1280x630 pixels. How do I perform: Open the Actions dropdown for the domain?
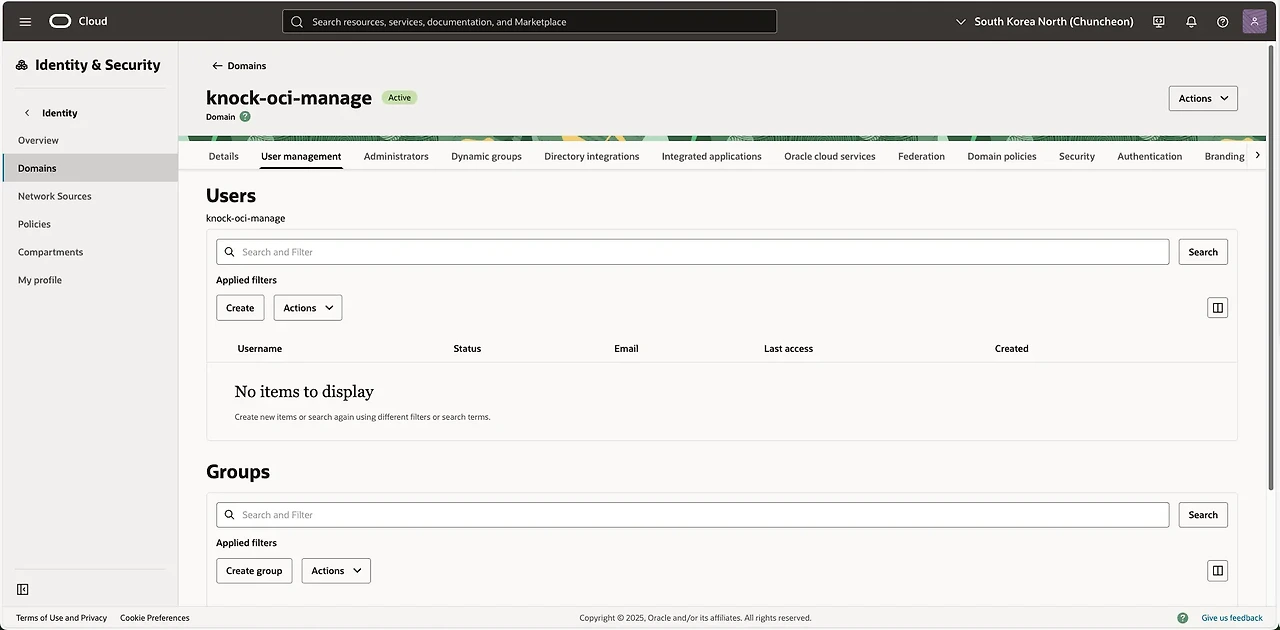pos(1202,98)
